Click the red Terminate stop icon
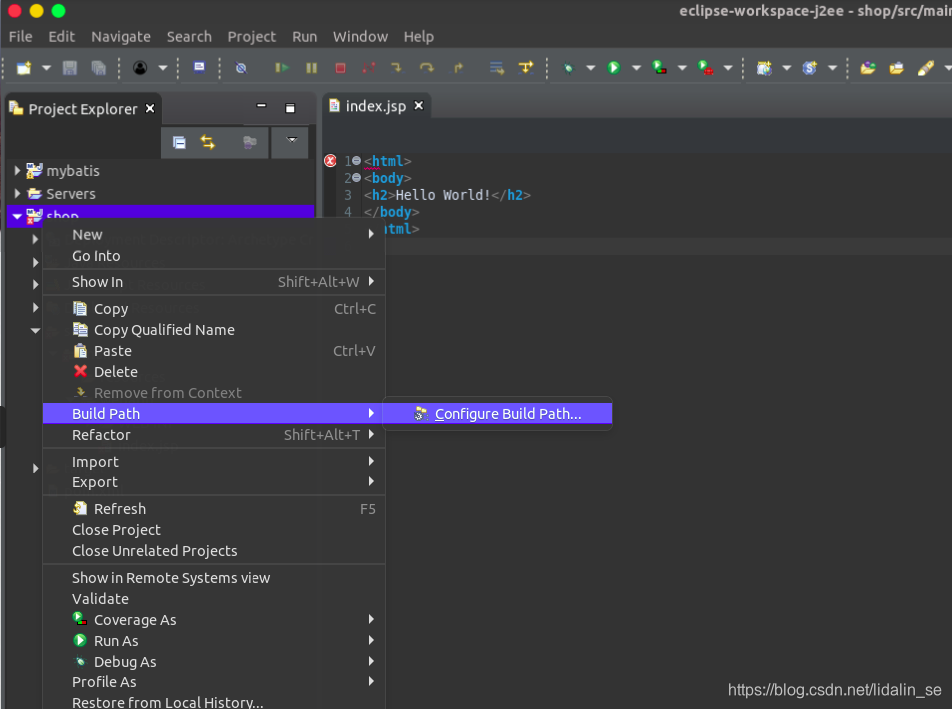 (341, 67)
